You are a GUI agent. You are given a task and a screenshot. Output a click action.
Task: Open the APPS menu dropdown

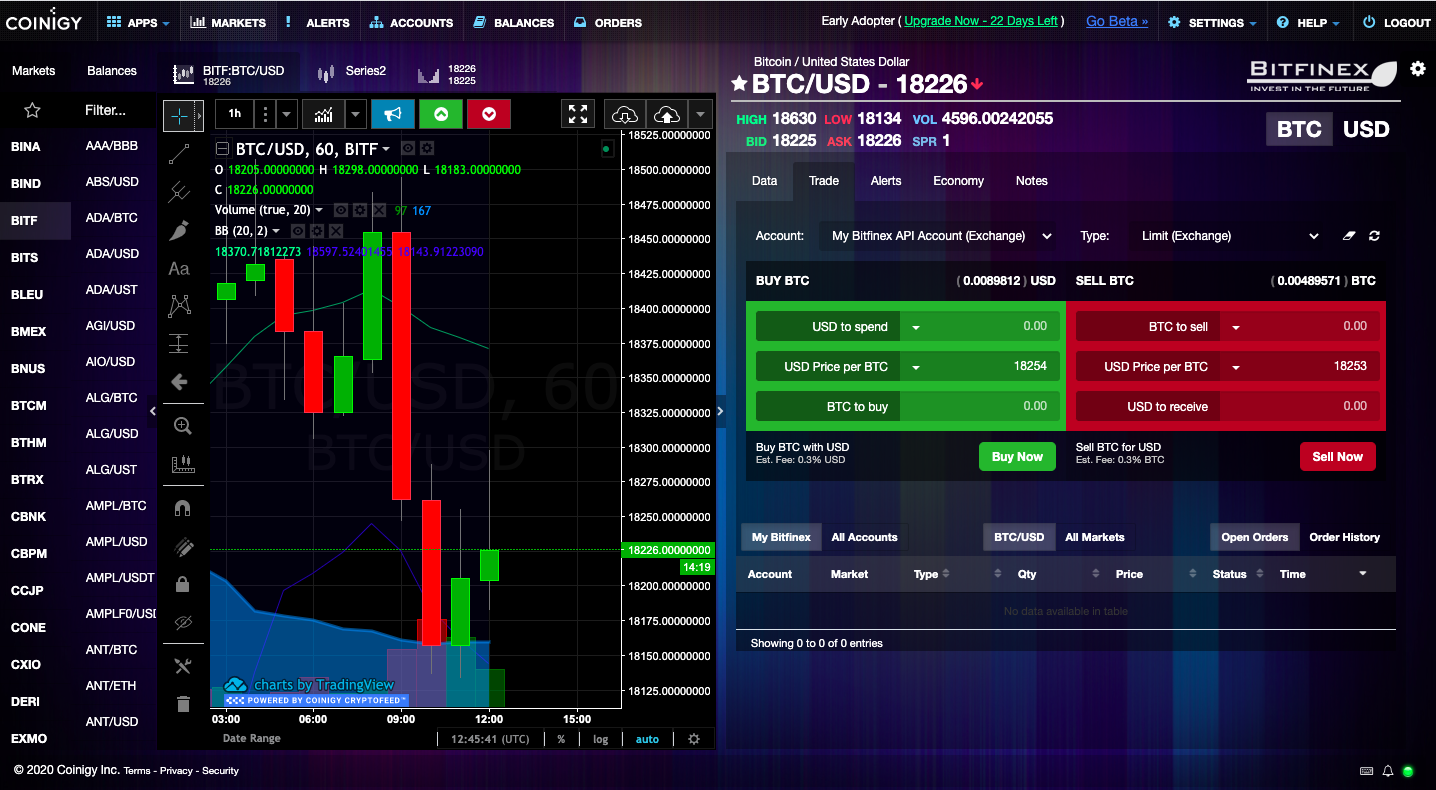(x=138, y=22)
